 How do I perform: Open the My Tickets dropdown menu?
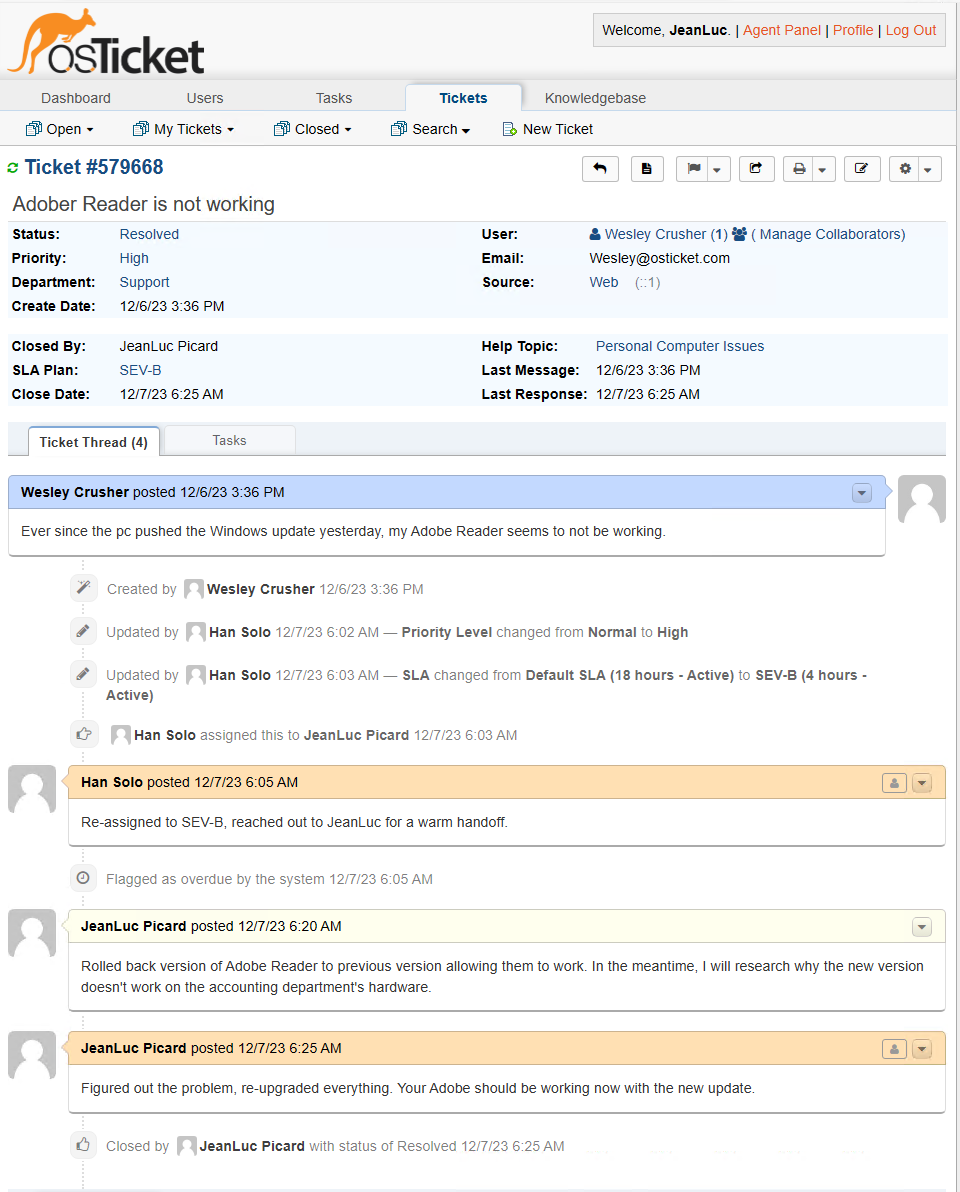[x=183, y=129]
